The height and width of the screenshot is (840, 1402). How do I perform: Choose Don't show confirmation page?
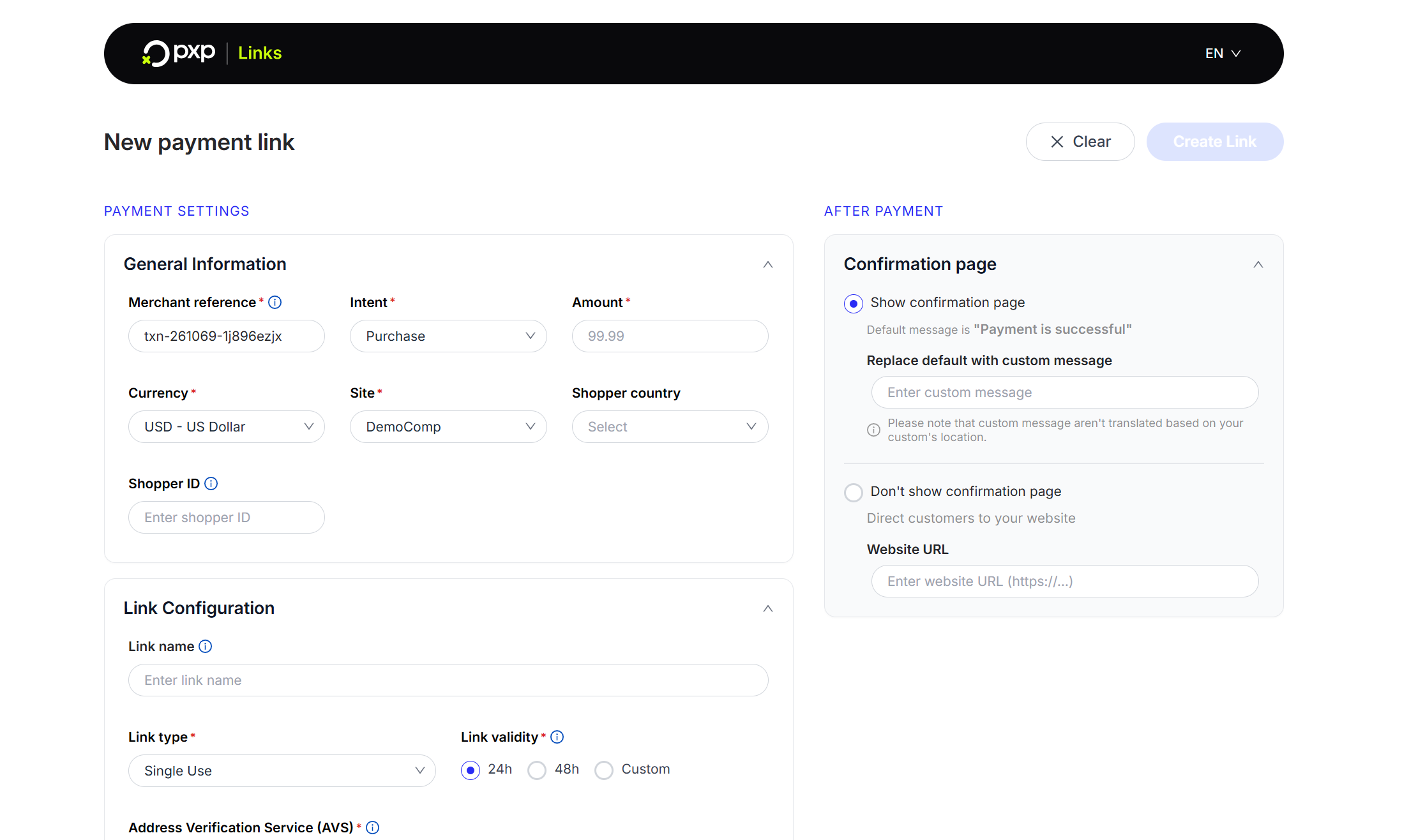coord(854,492)
